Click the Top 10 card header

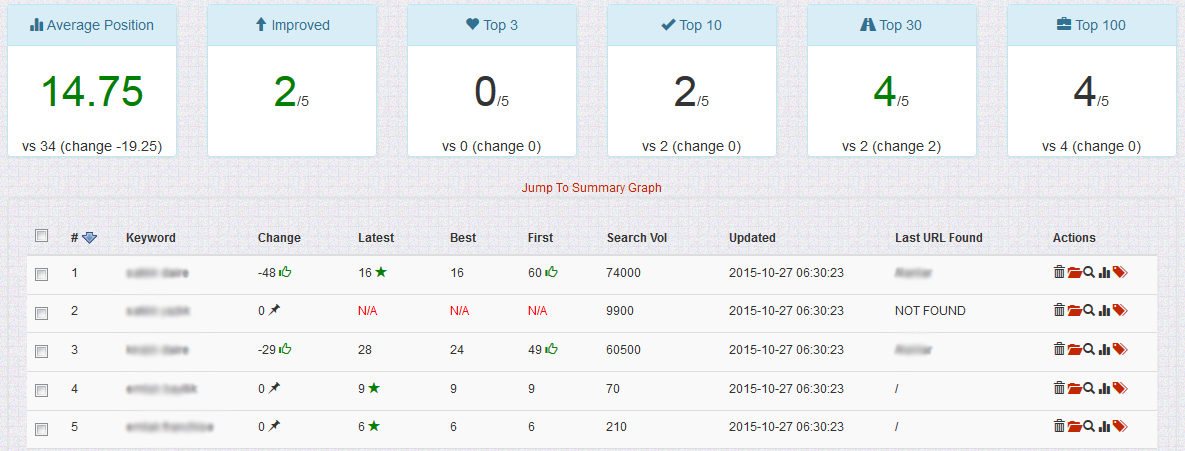click(x=692, y=25)
